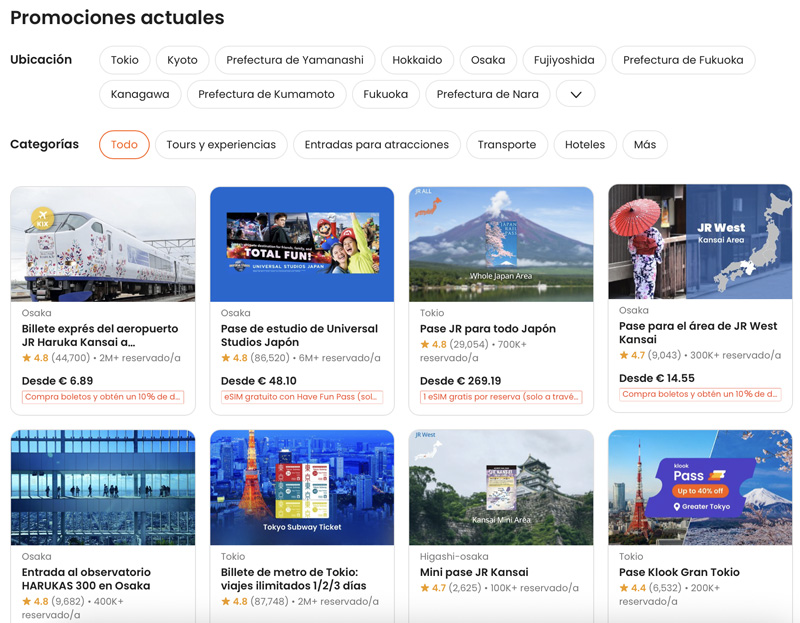Viewport: 800px width, 623px height.
Task: Open Pase JR para todo Japón title
Action: point(488,329)
